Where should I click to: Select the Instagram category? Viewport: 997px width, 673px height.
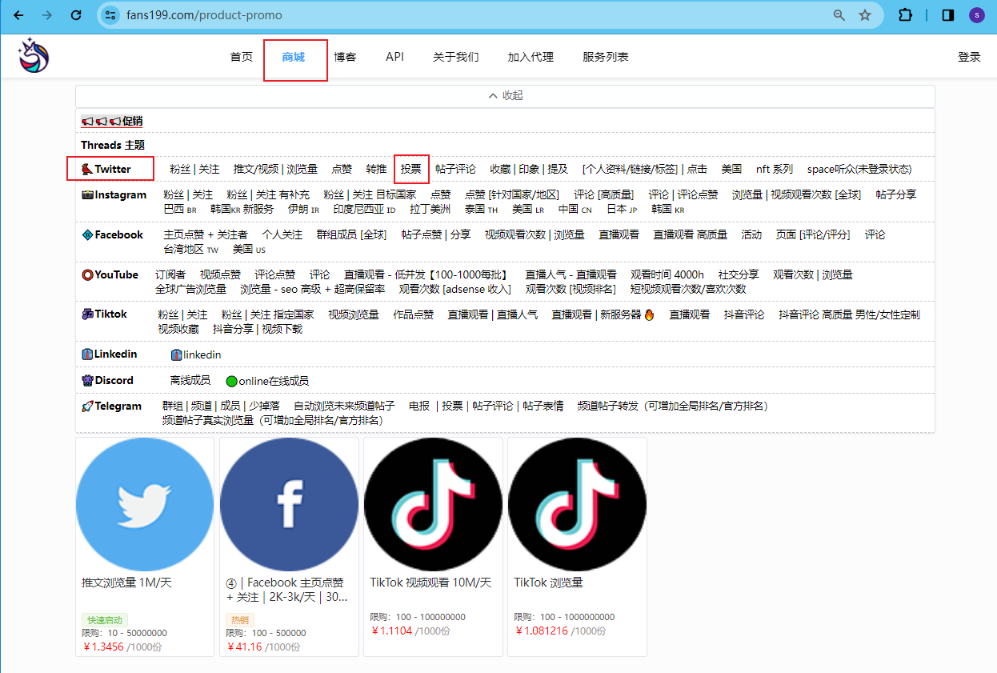pyautogui.click(x=114, y=195)
